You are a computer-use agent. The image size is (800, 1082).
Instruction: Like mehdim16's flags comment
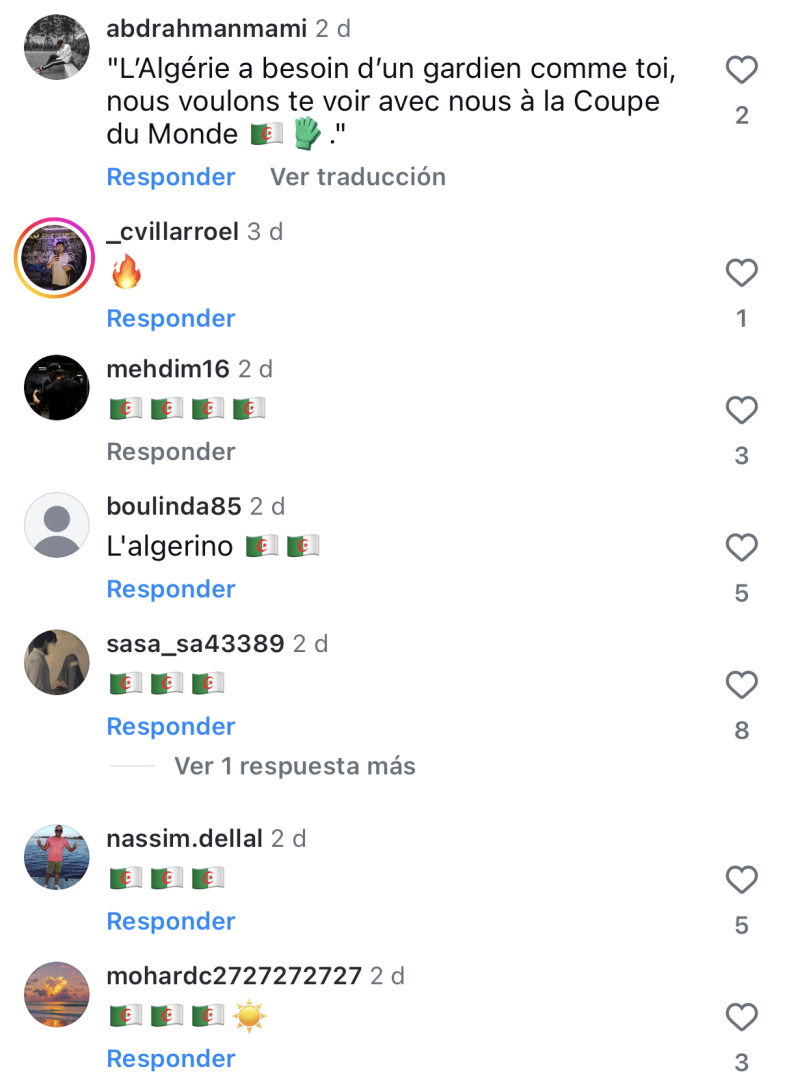coord(741,410)
